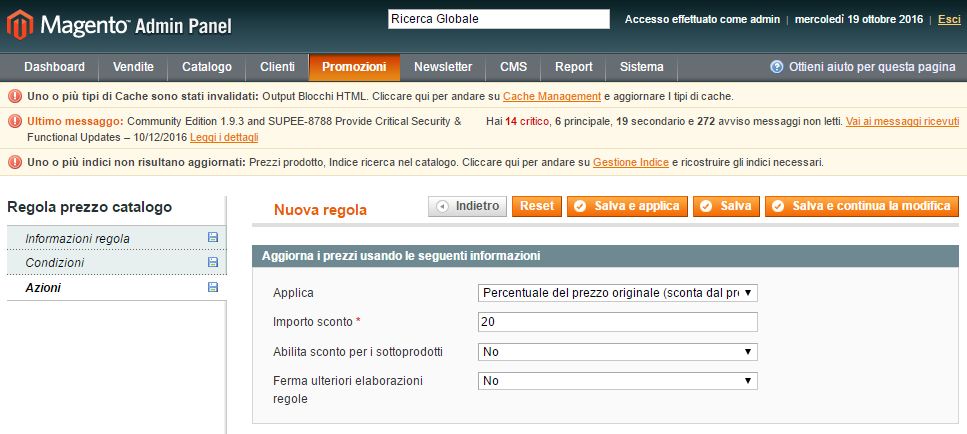Viewport: 967px width, 434px height.
Task: Open the Applica dropdown
Action: tap(617, 293)
